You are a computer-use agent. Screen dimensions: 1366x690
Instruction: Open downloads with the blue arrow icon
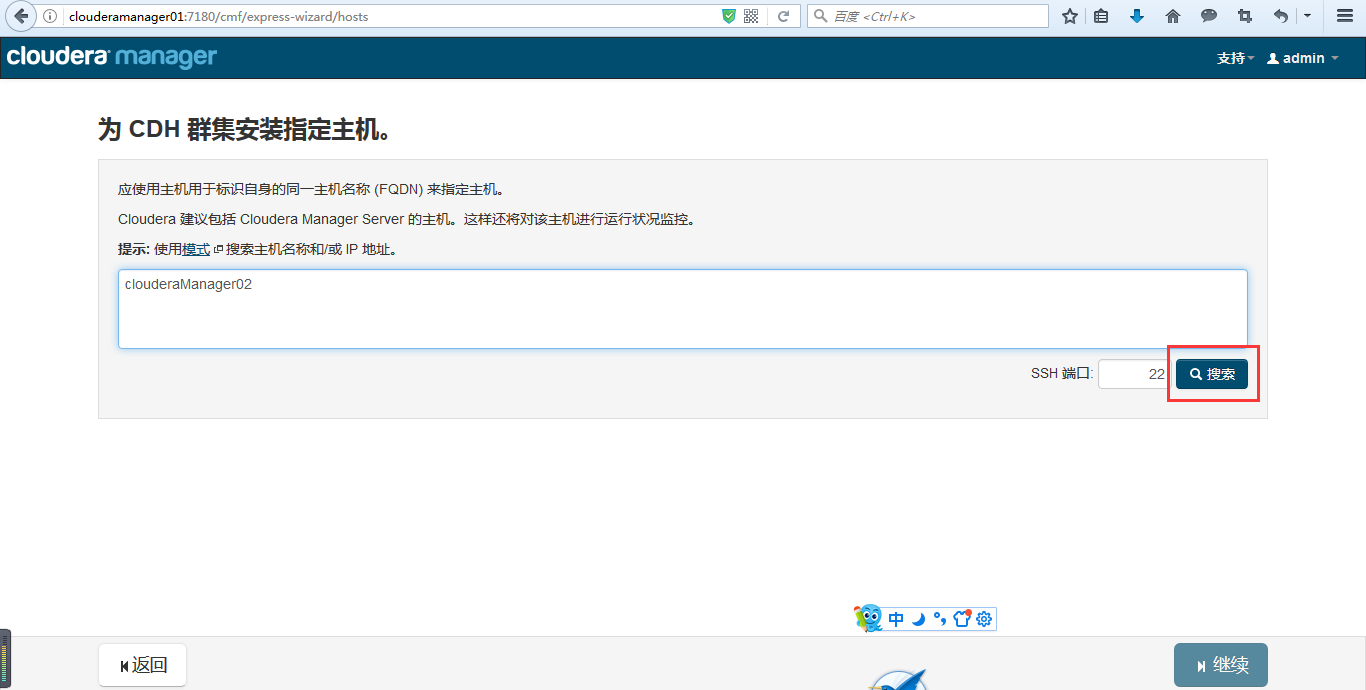(x=1137, y=16)
